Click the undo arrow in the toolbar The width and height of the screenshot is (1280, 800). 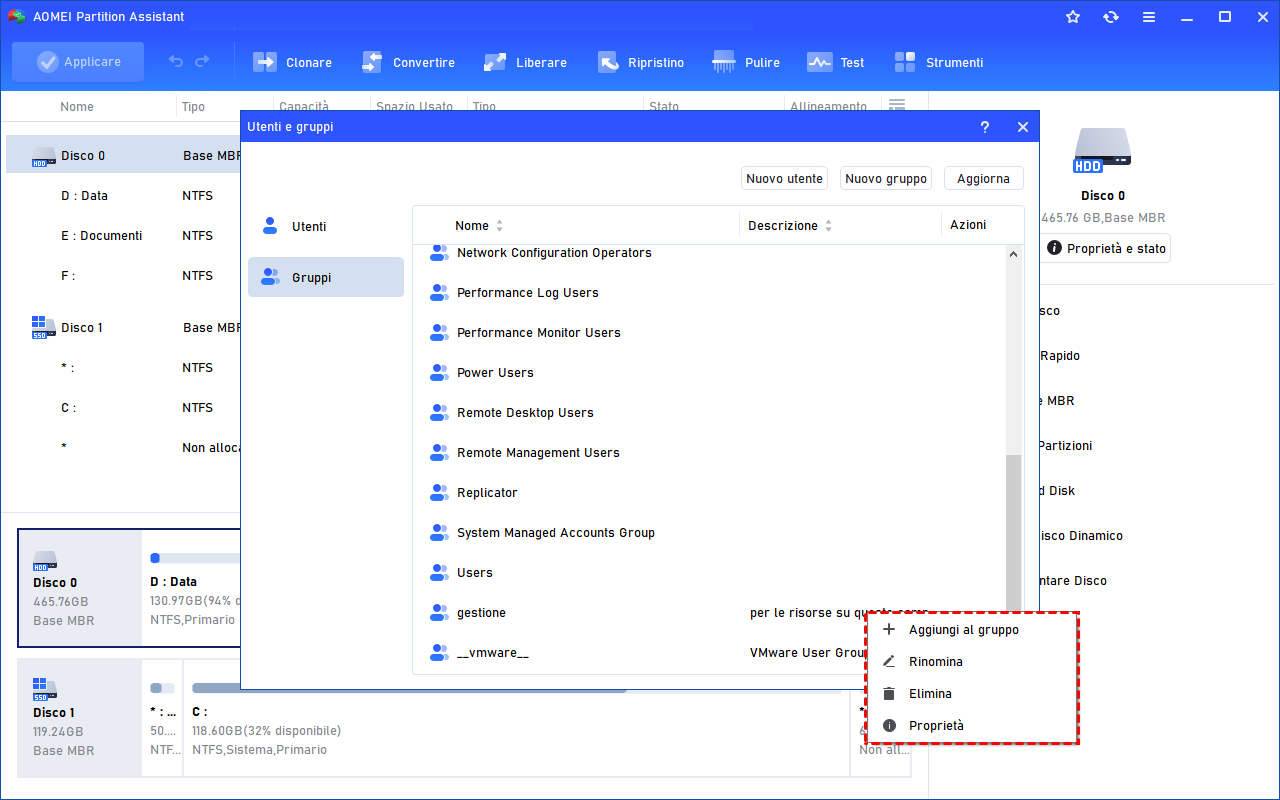coord(176,62)
